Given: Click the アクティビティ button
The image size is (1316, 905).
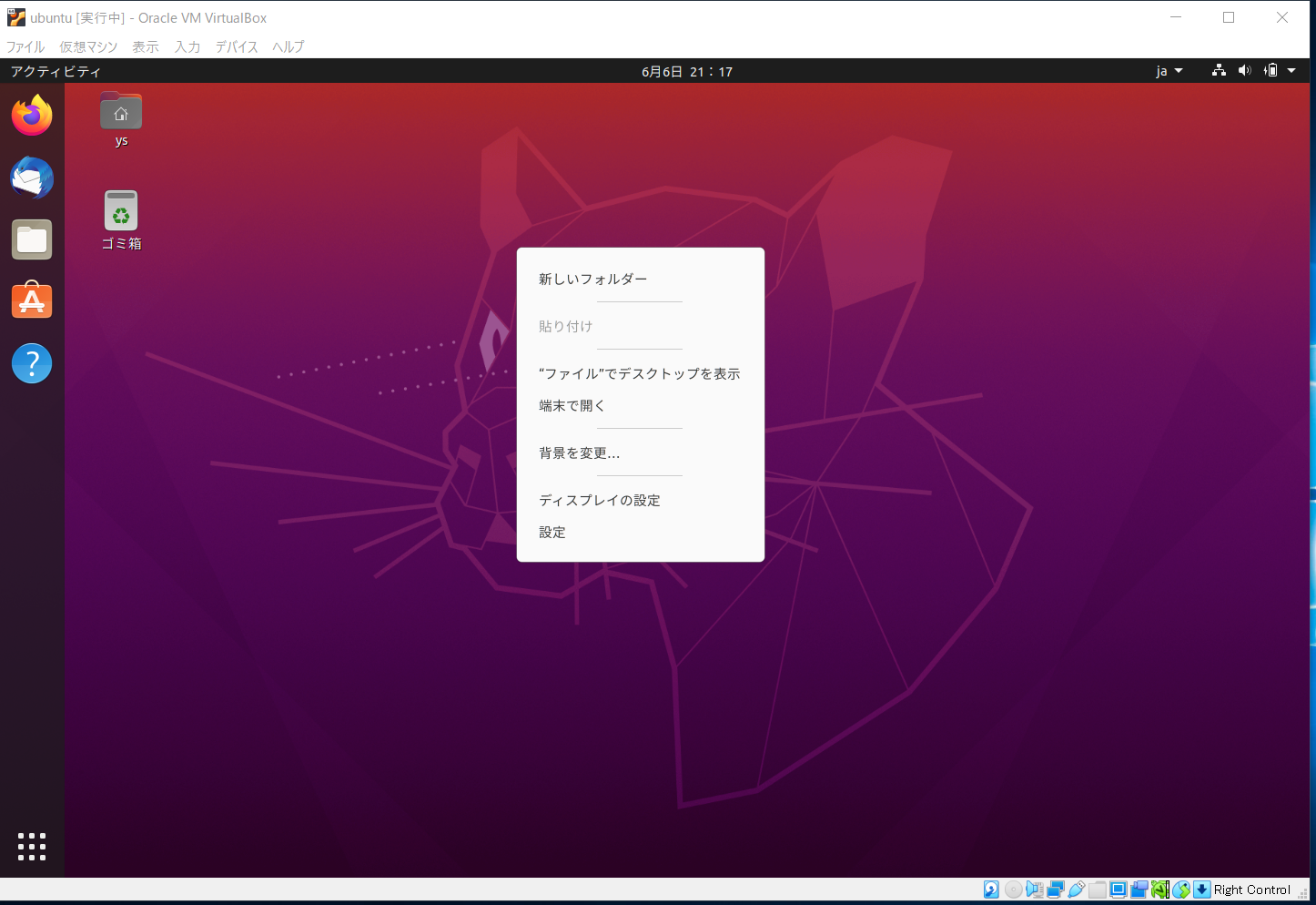Looking at the screenshot, I should 56,71.
